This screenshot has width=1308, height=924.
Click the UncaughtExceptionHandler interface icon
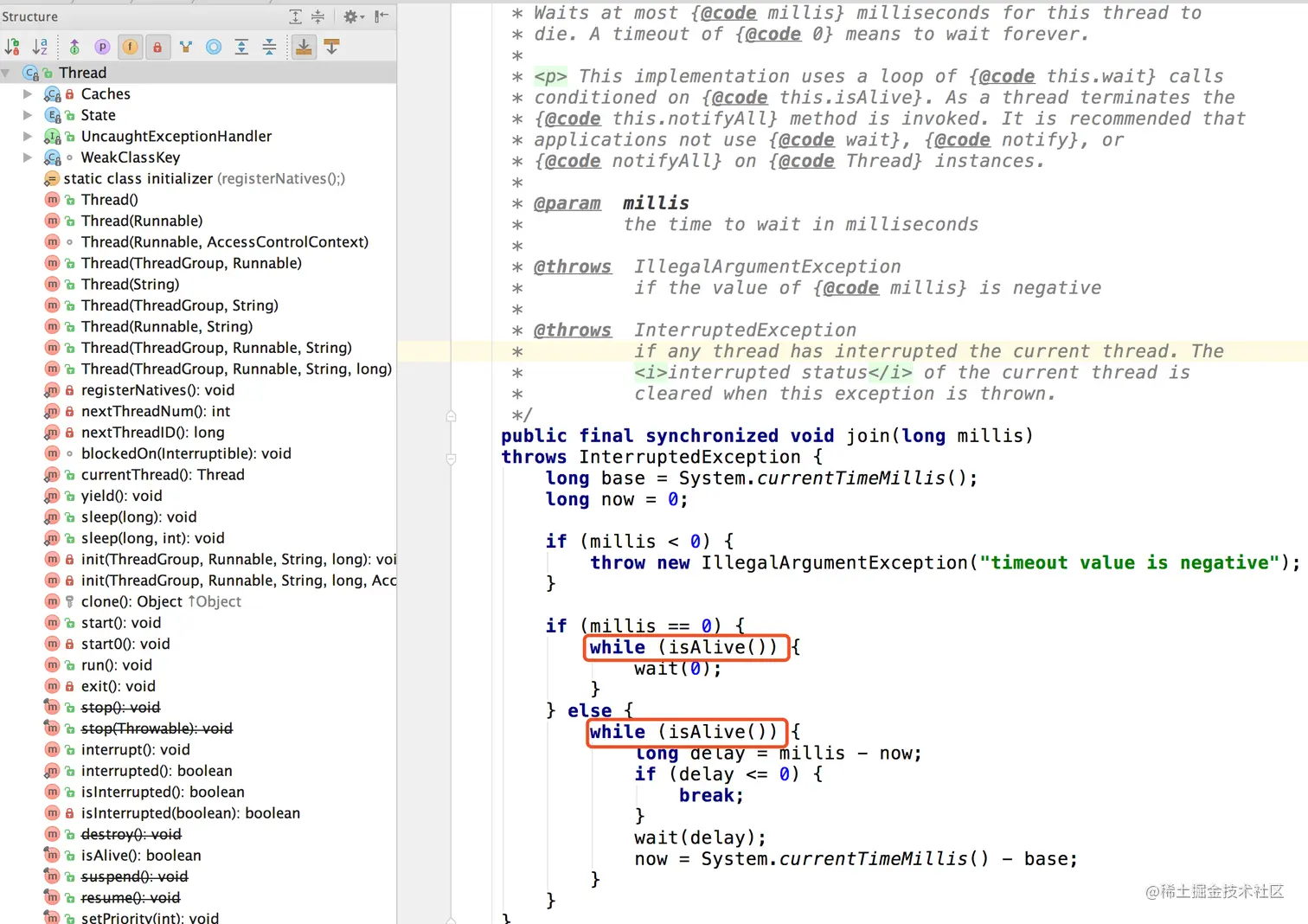(53, 137)
